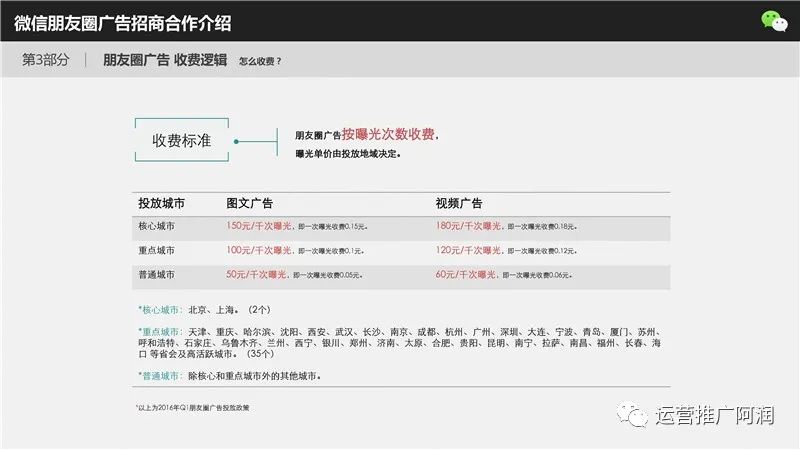
Task: Click the heading 朋友圈广告 收费逻辑
Action: [x=165, y=60]
